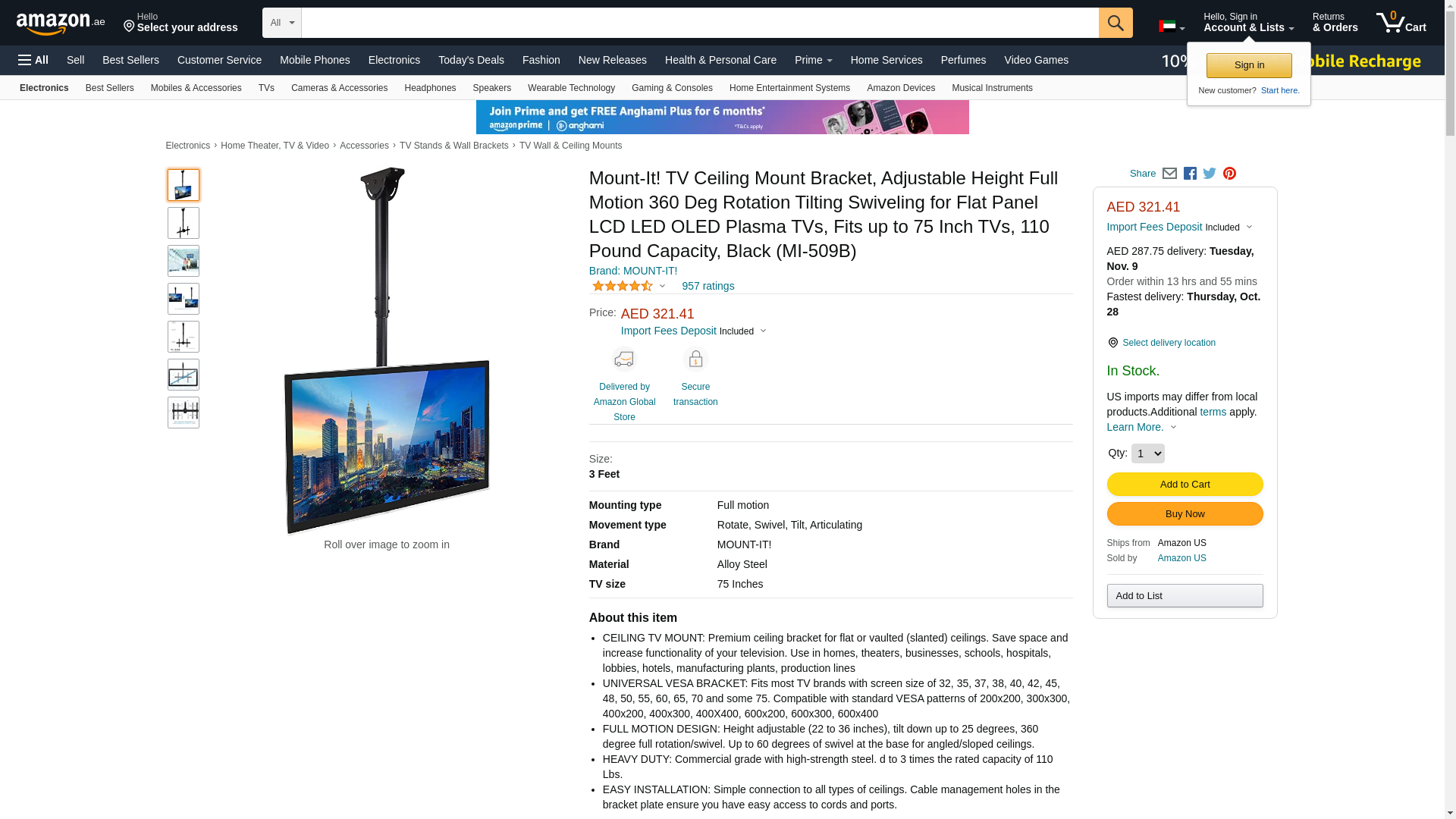Click the Amazon.ae logo
The height and width of the screenshot is (819, 1456).
point(61,24)
